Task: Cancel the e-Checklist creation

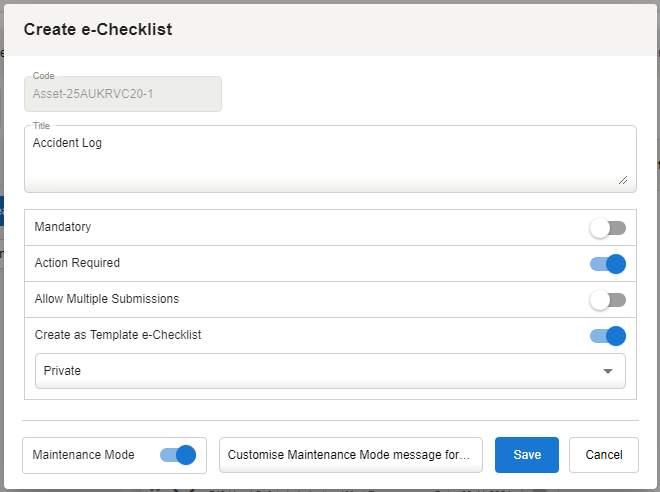Action: click(603, 455)
